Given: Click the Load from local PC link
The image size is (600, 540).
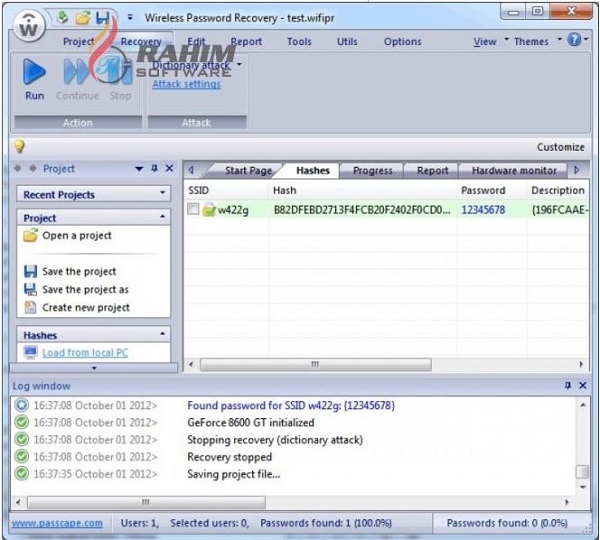Looking at the screenshot, I should point(85,352).
